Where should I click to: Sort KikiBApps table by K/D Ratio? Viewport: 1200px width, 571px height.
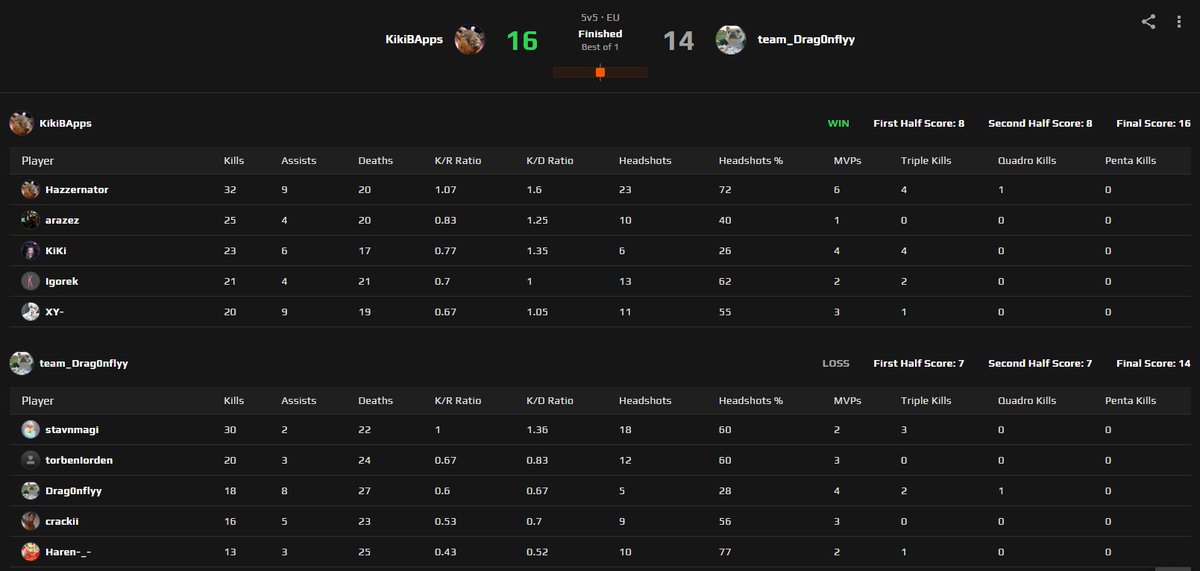point(550,160)
